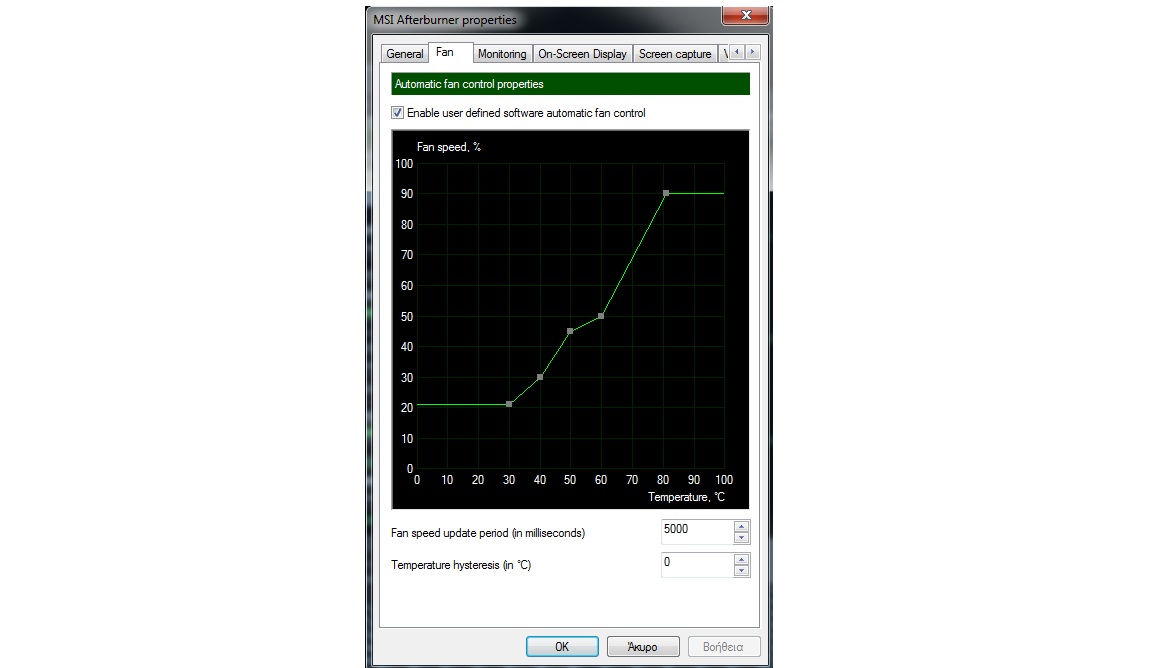1152x668 pixels.
Task: Click the temperature hysteresis field
Action: click(696, 564)
